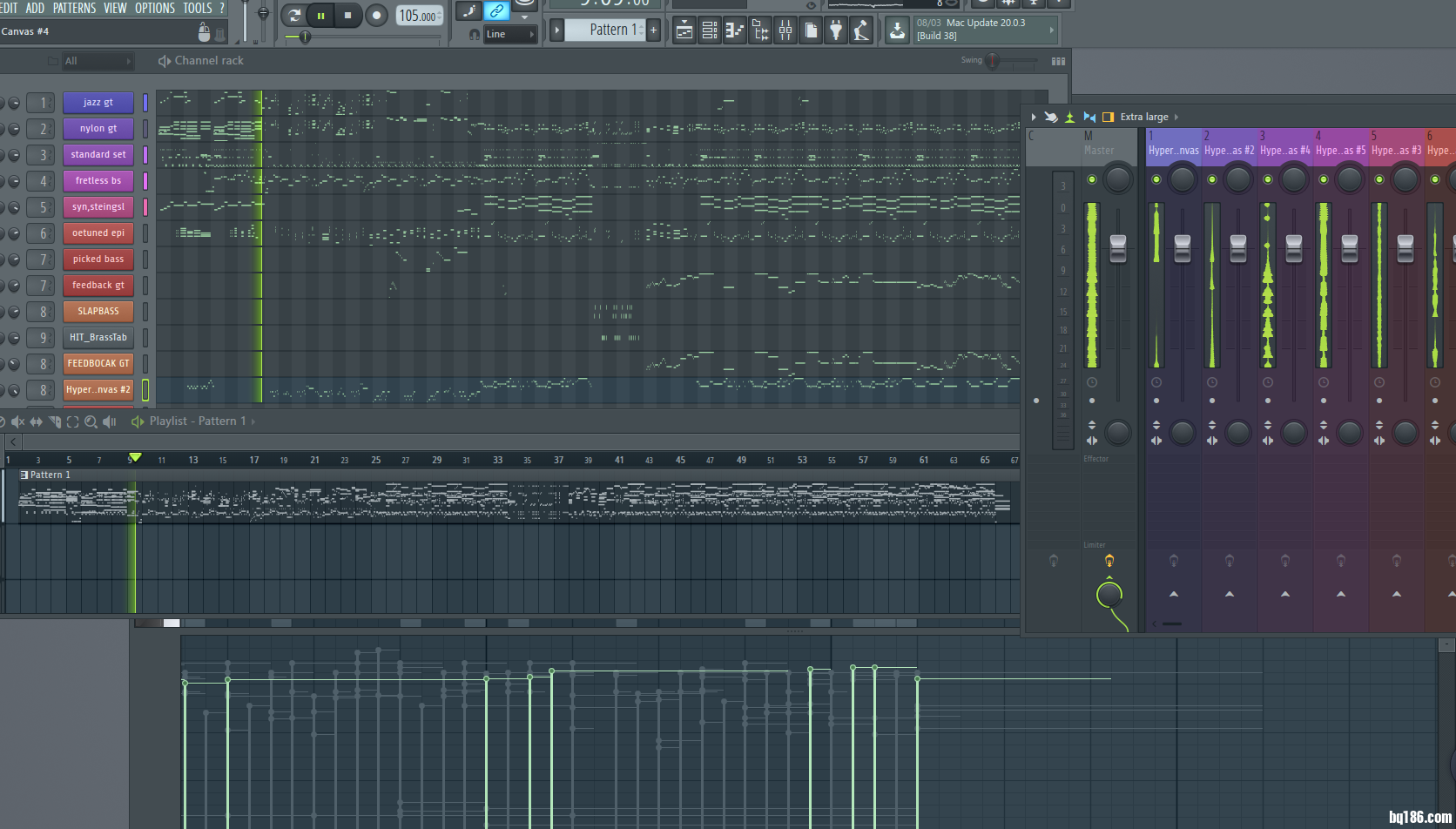Toggle the orange mixer view panel icon
1456x829 pixels.
pyautogui.click(x=1108, y=117)
